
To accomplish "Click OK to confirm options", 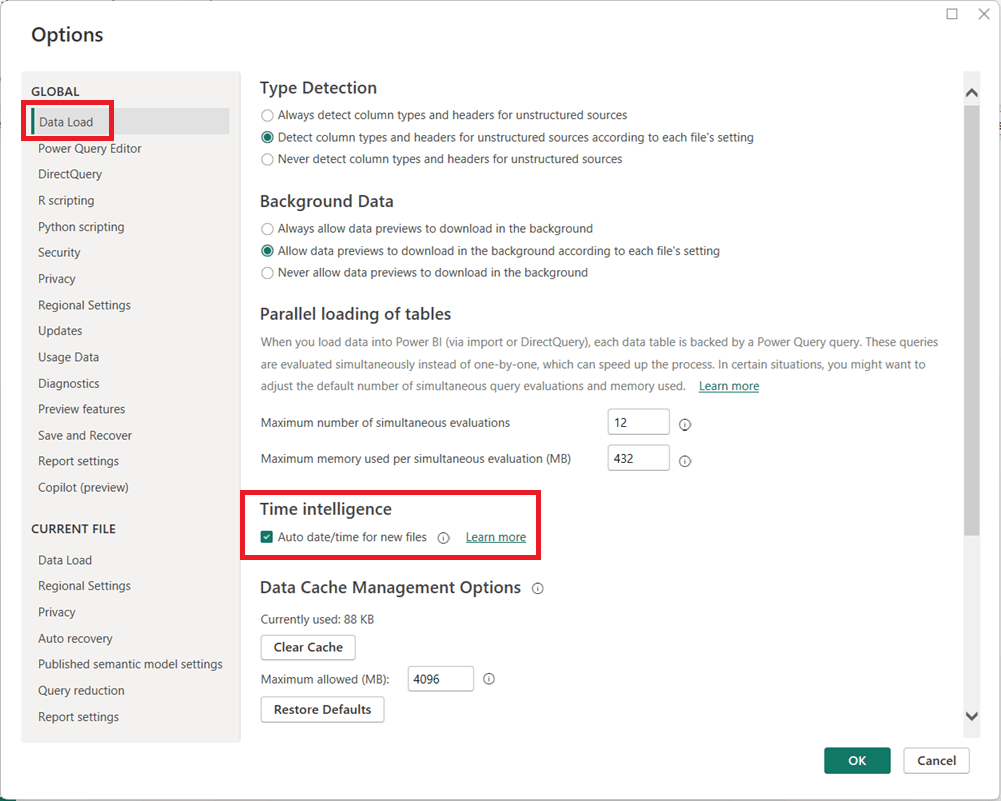I will [x=857, y=761].
